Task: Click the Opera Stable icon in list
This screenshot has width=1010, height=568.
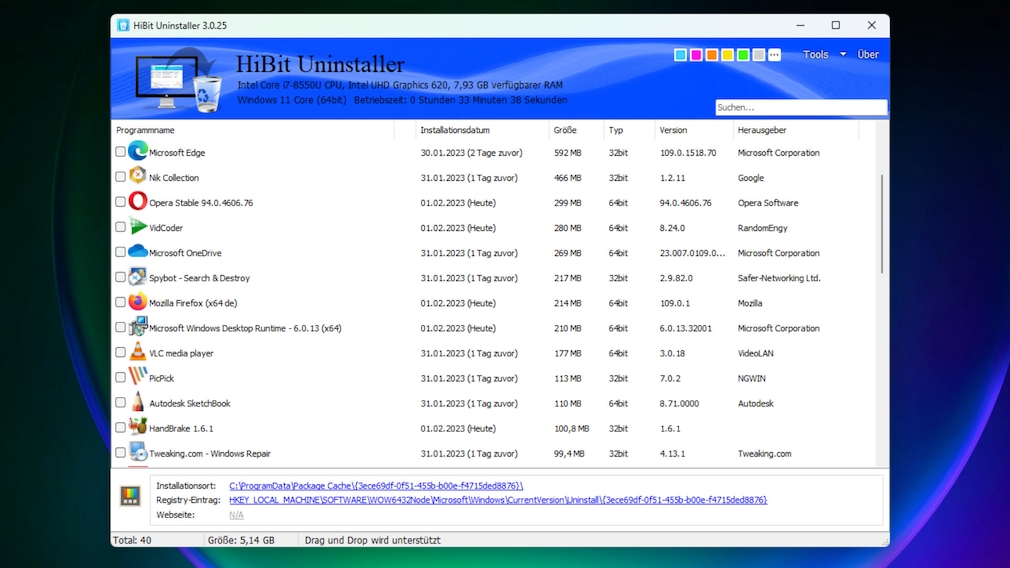Action: click(x=138, y=202)
